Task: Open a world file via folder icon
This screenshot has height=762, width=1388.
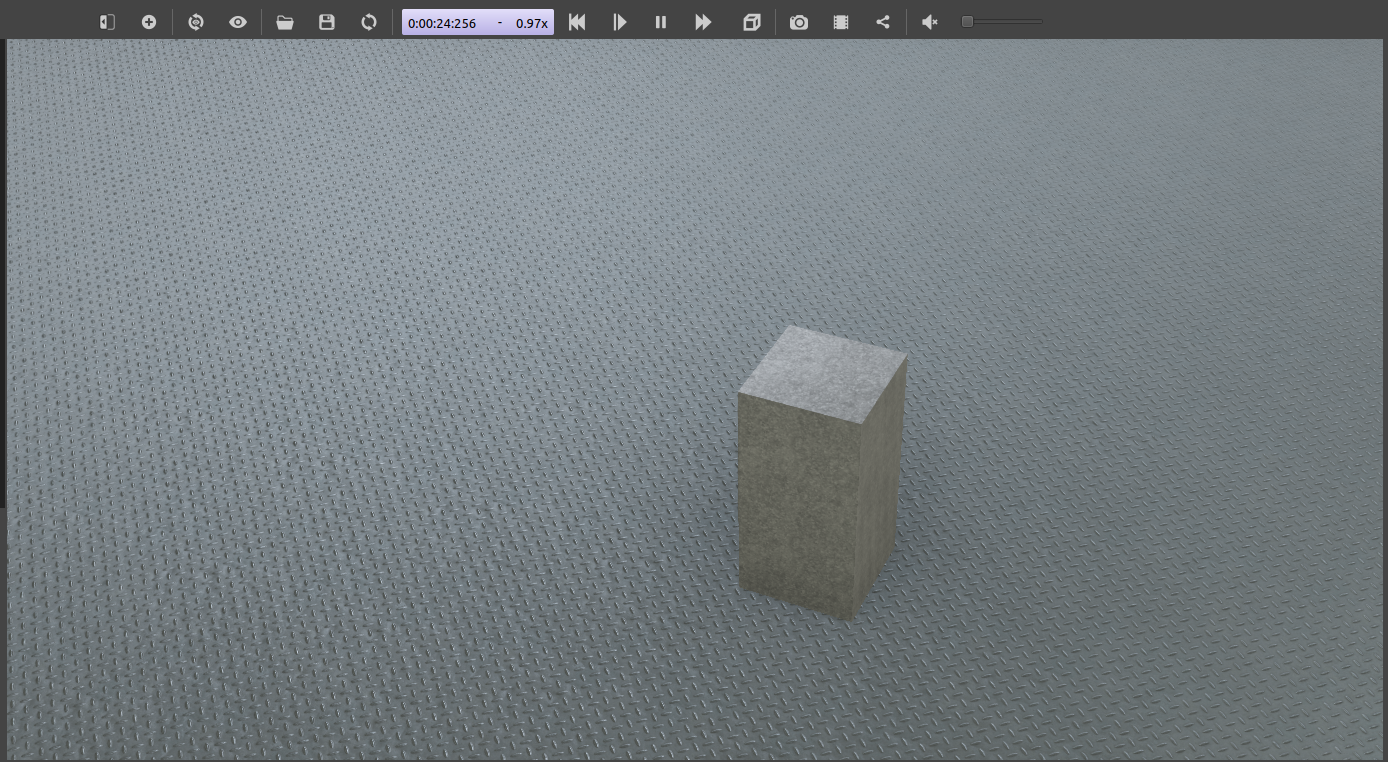Action: 285,22
